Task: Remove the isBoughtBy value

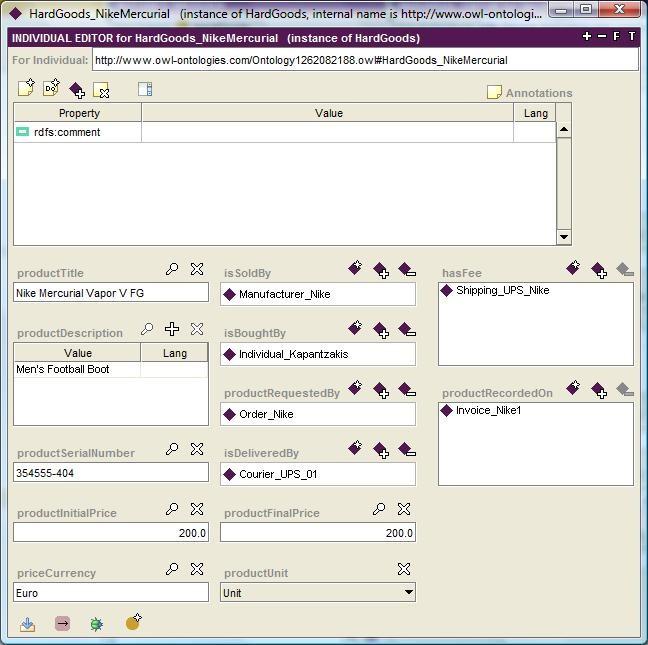Action: pyautogui.click(x=407, y=329)
